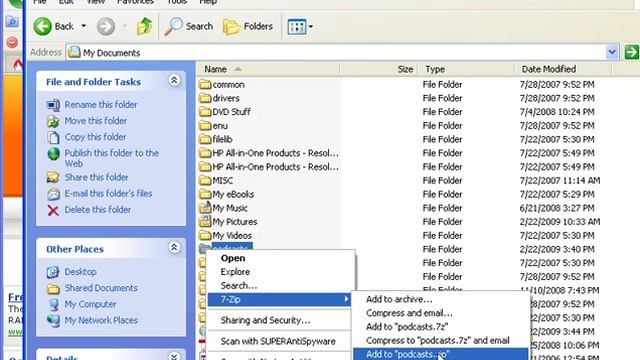
Task: Click the 7/4/2008 10:24 PM date cell
Action: (557, 112)
